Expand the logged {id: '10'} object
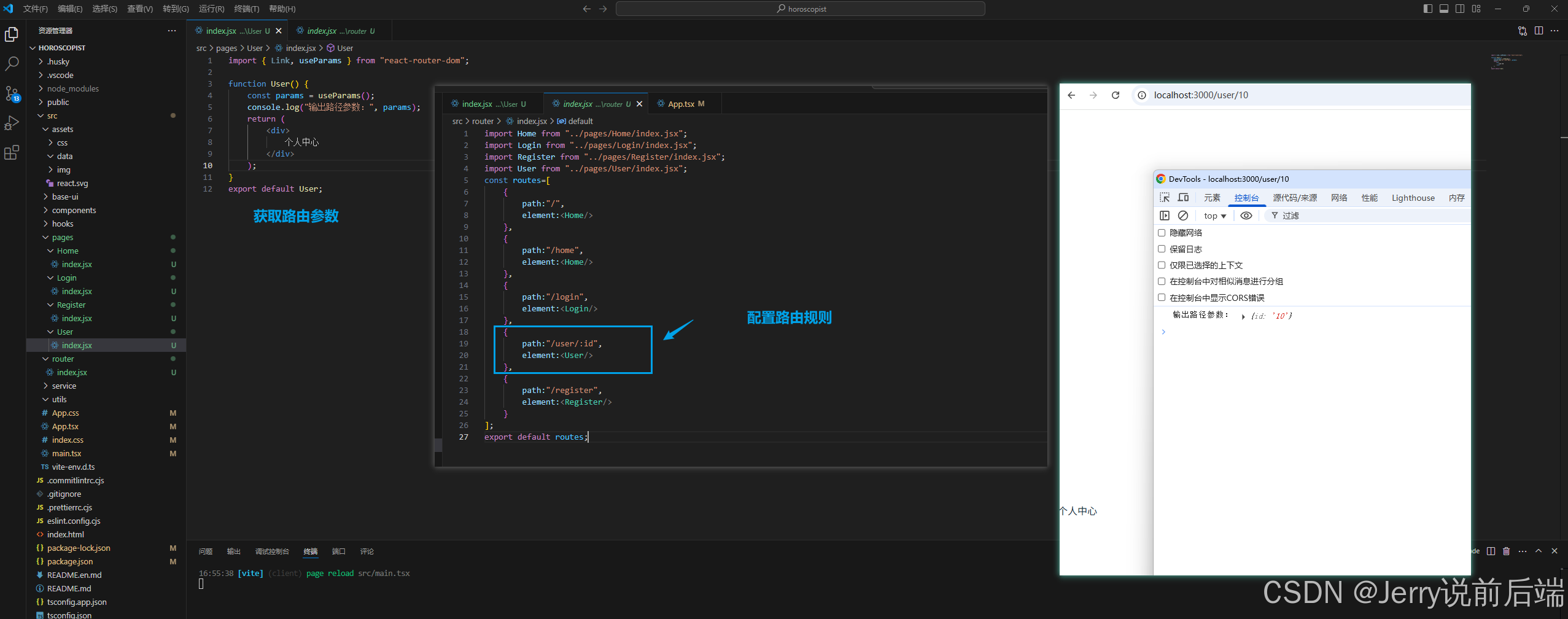Image resolution: width=1568 pixels, height=619 pixels. click(x=1243, y=316)
